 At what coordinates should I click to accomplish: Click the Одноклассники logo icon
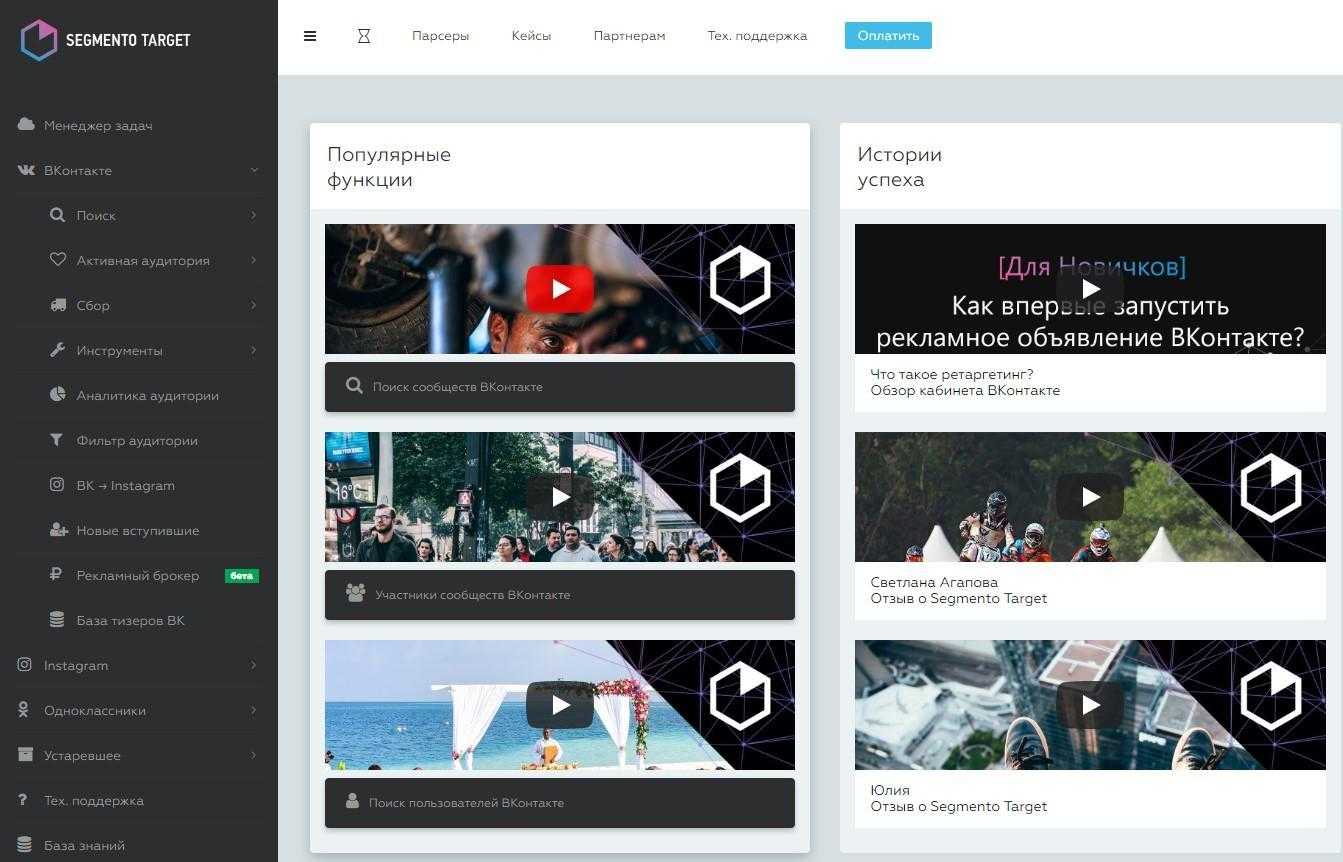(24, 710)
